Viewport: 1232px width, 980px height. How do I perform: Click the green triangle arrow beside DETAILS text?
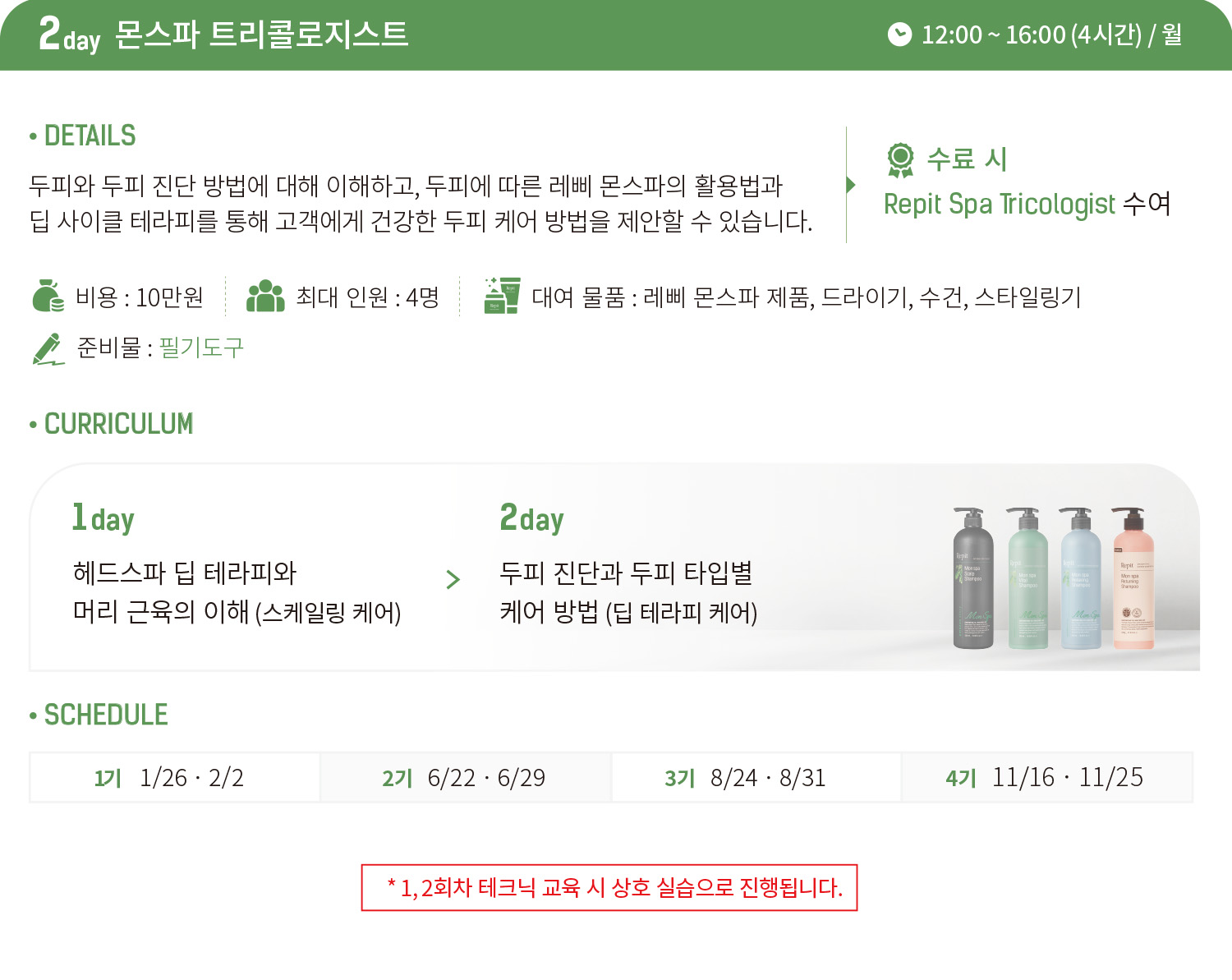point(851,185)
